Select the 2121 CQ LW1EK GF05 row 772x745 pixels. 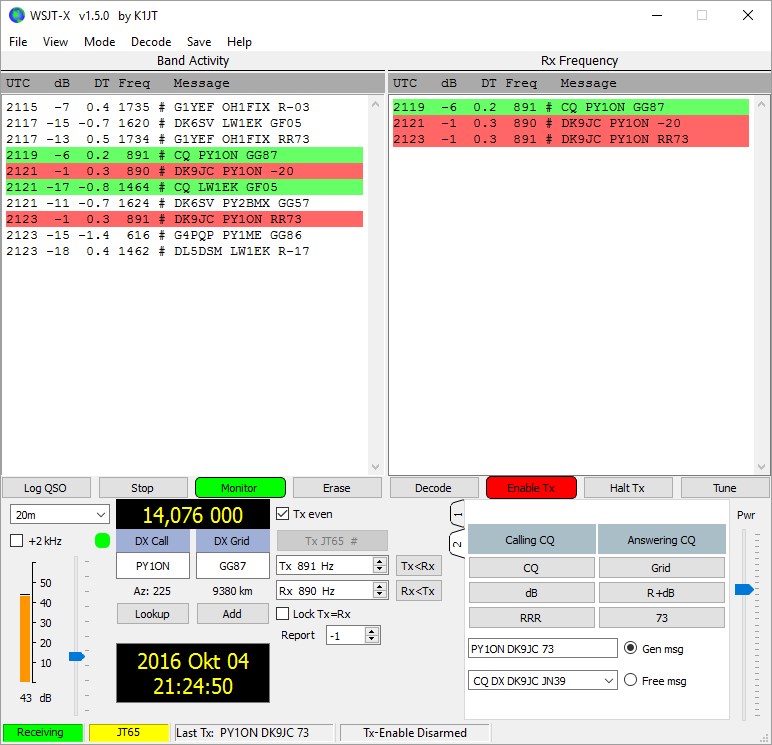coord(185,187)
